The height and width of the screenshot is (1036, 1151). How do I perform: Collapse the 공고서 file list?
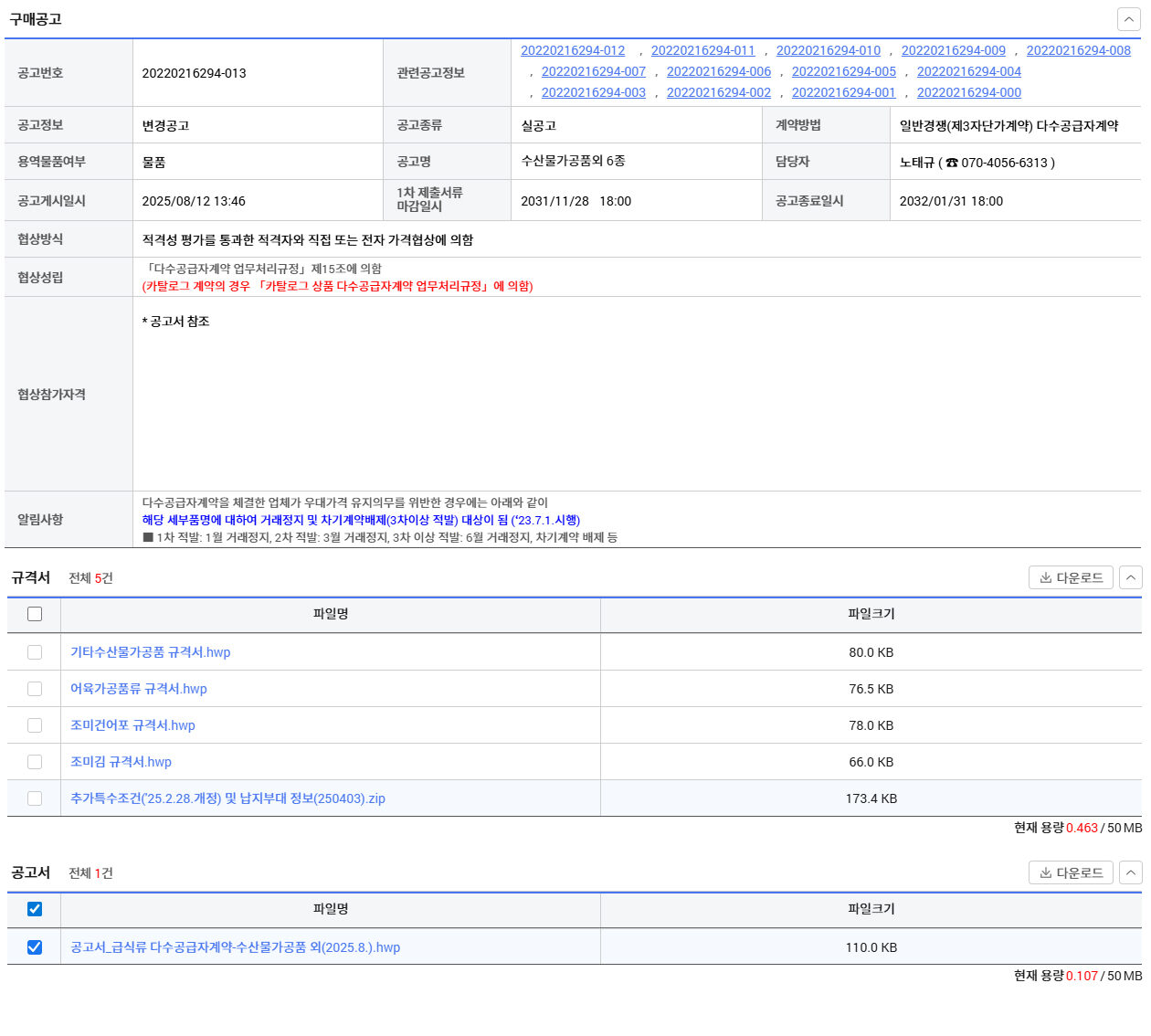click(x=1131, y=872)
